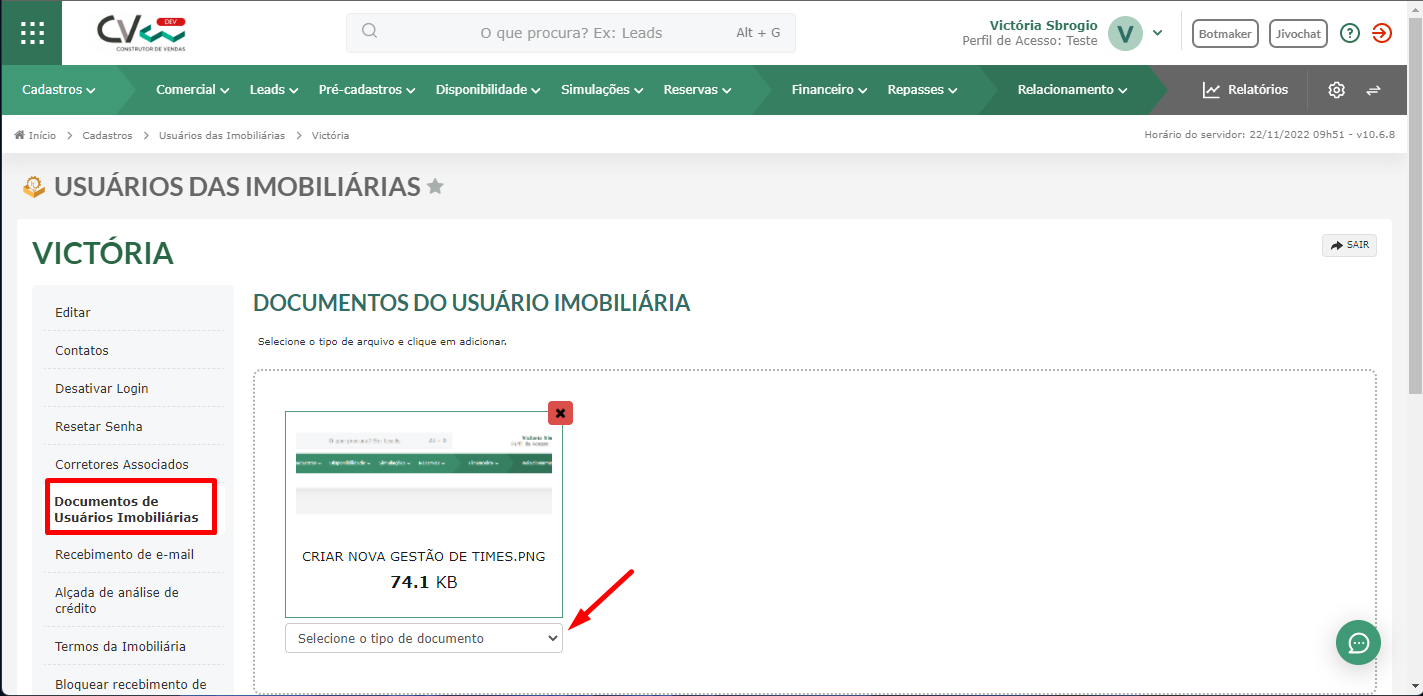Click the server time version text
1423x696 pixels.
click(1269, 135)
